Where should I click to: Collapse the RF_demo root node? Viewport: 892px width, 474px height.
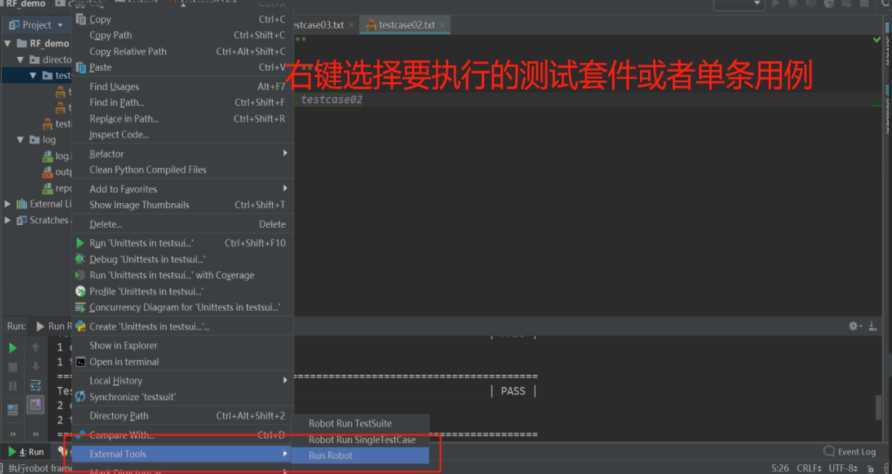(x=7, y=43)
